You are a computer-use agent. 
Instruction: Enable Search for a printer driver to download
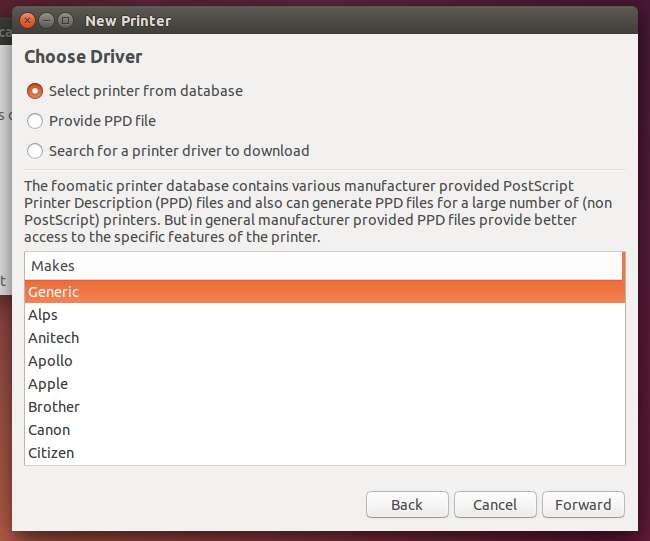[35, 151]
